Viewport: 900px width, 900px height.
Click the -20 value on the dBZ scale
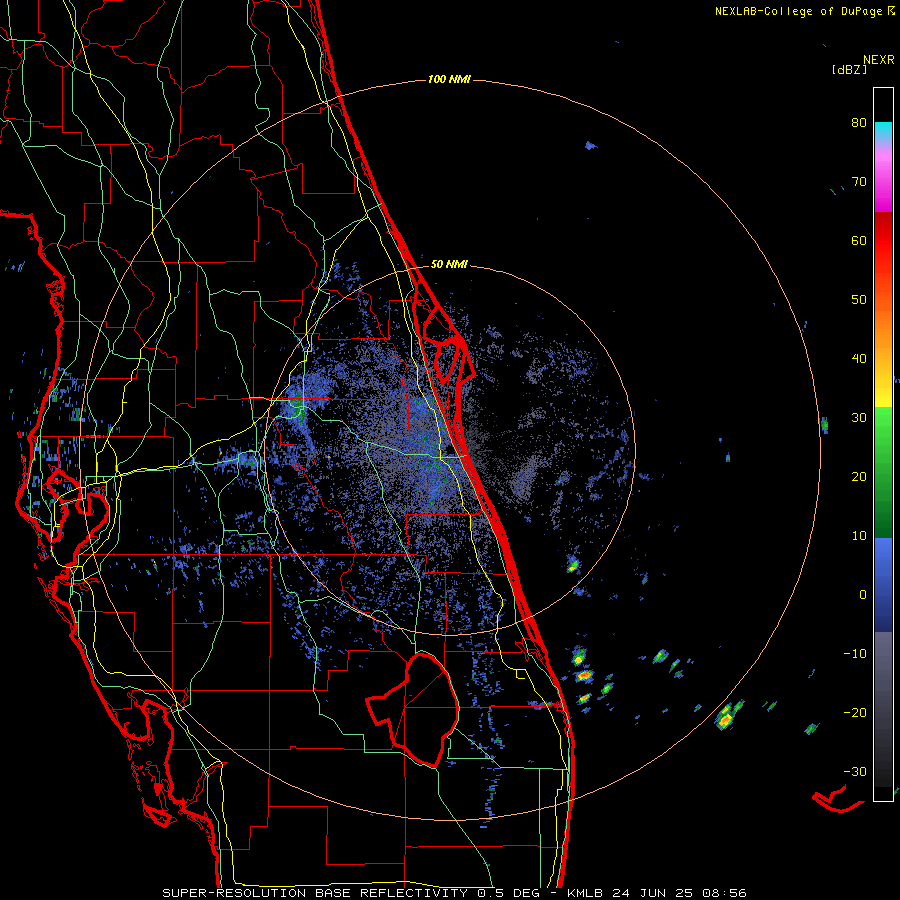point(855,713)
